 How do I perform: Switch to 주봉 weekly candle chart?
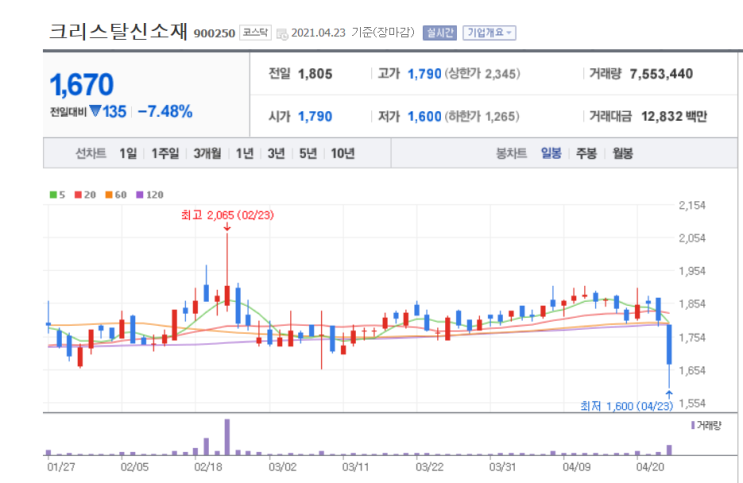pyautogui.click(x=586, y=153)
